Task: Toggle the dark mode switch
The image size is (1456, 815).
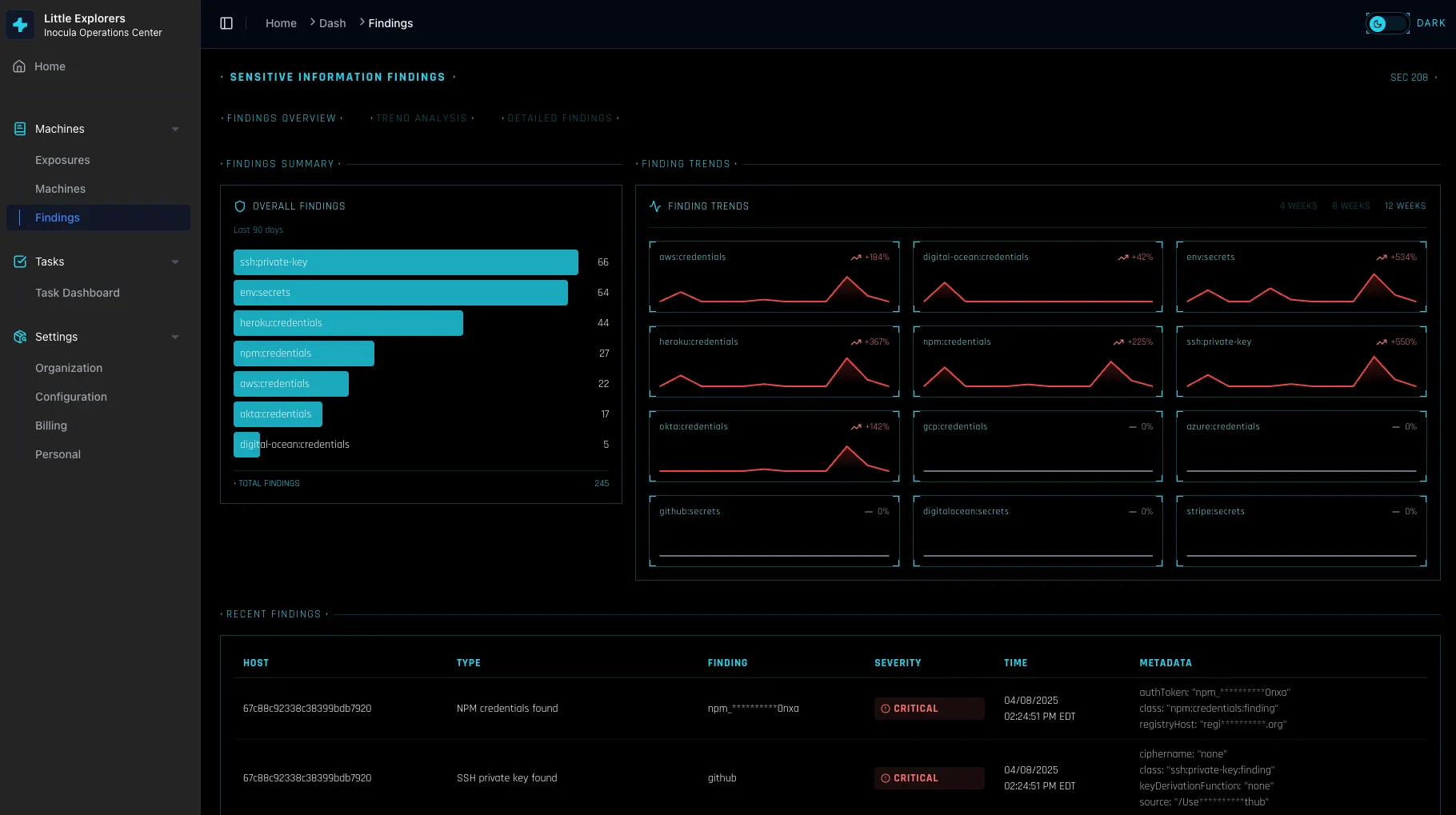Action: point(1387,23)
